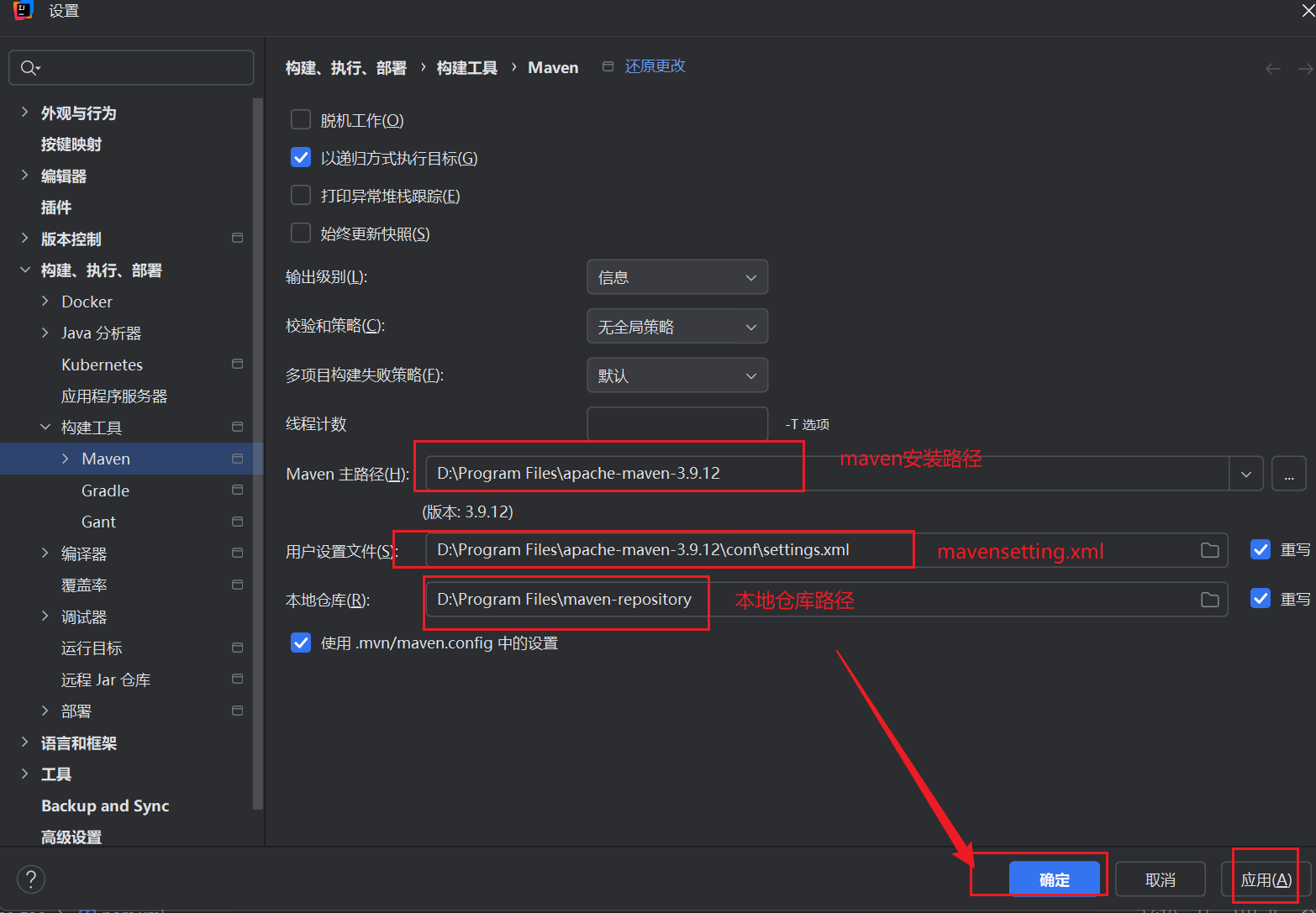Click the back navigation arrow

coord(1273,69)
